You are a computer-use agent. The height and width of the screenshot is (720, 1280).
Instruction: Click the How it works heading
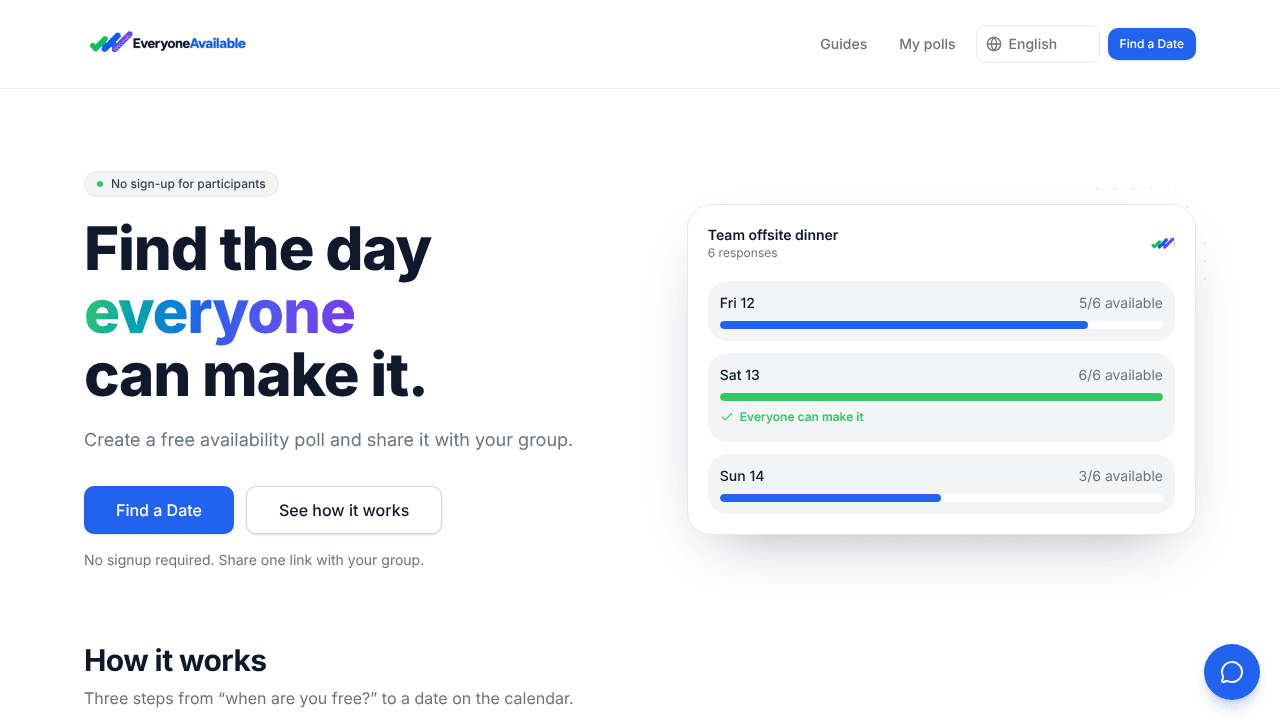[175, 660]
